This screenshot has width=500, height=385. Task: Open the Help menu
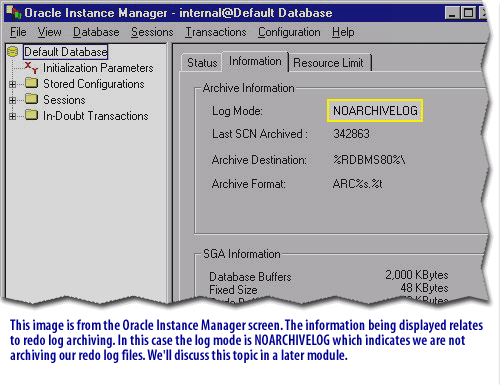343,32
